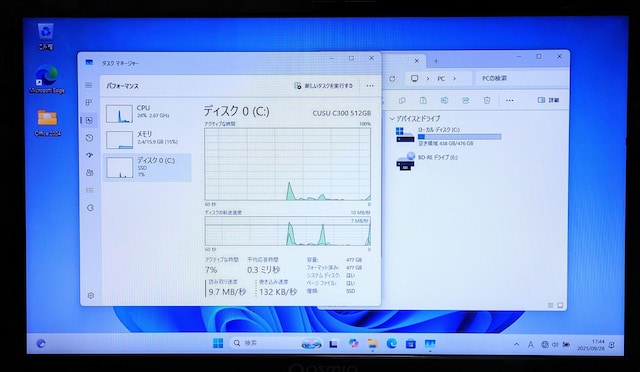Select ディスク 0 (C:) SSD performance entry
Screen dimensions: 640x372
click(146, 167)
